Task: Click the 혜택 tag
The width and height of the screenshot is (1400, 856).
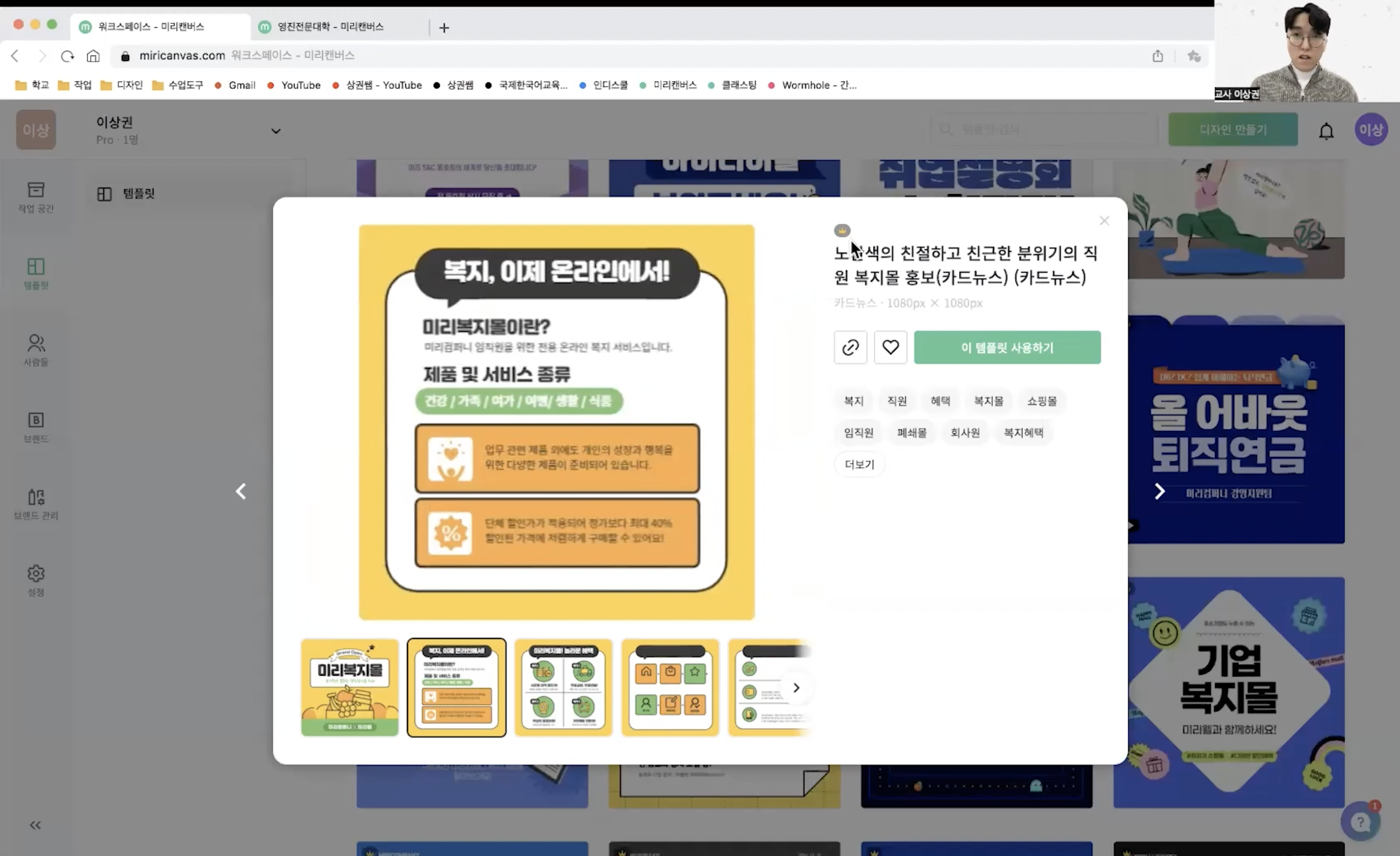Action: coord(940,401)
